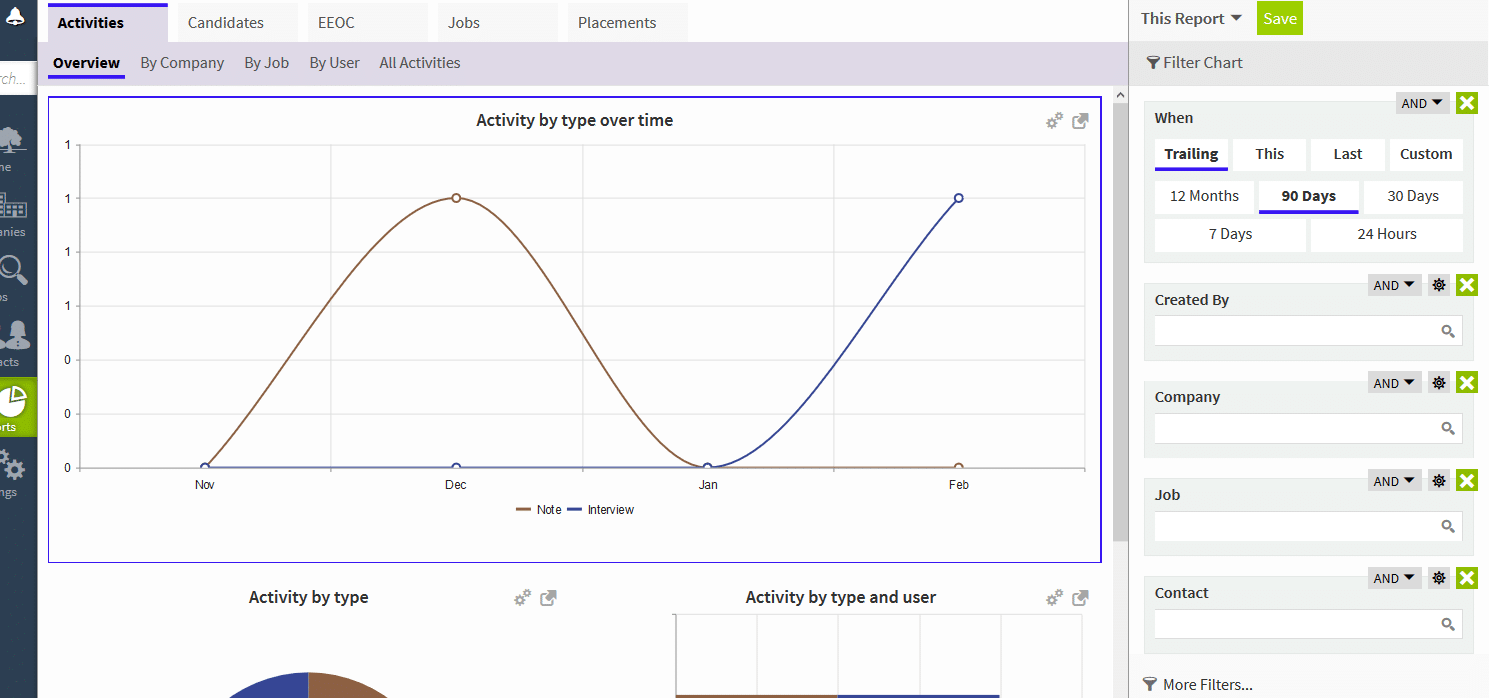Click the notification bell icon in sidebar
Image resolution: width=1489 pixels, height=698 pixels.
click(x=14, y=17)
